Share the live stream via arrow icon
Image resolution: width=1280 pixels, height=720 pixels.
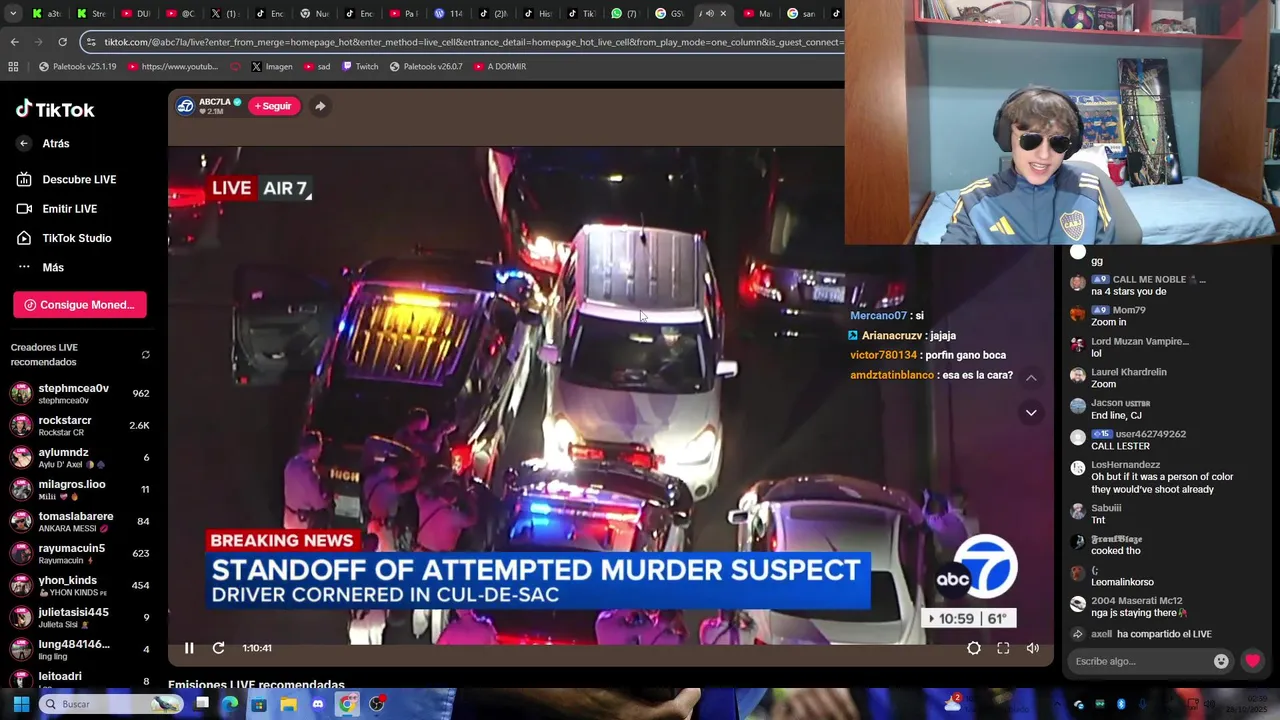(x=320, y=106)
